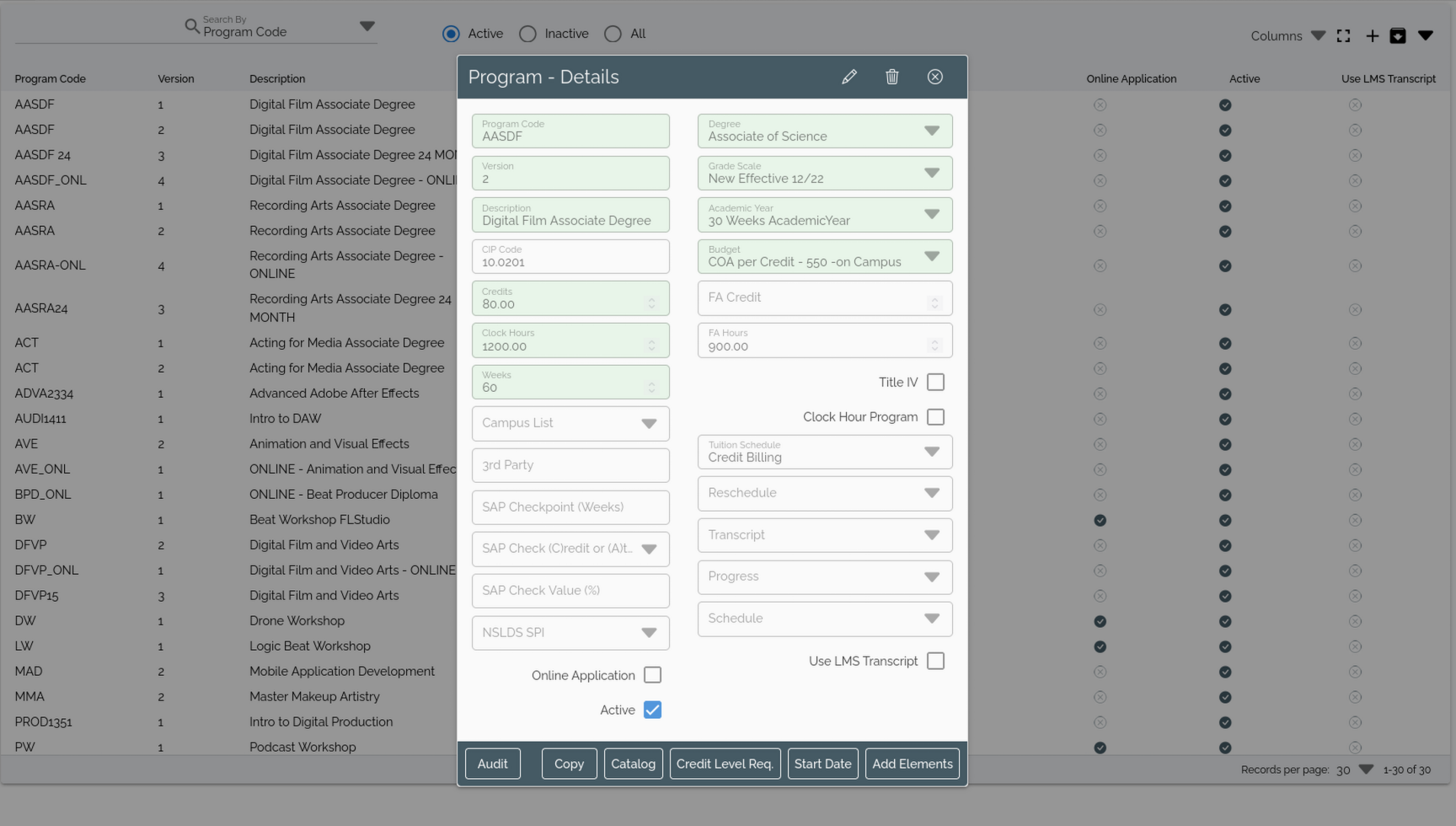Uncheck the Active checkbox in dialog
This screenshot has width=1456, height=826.
(652, 710)
